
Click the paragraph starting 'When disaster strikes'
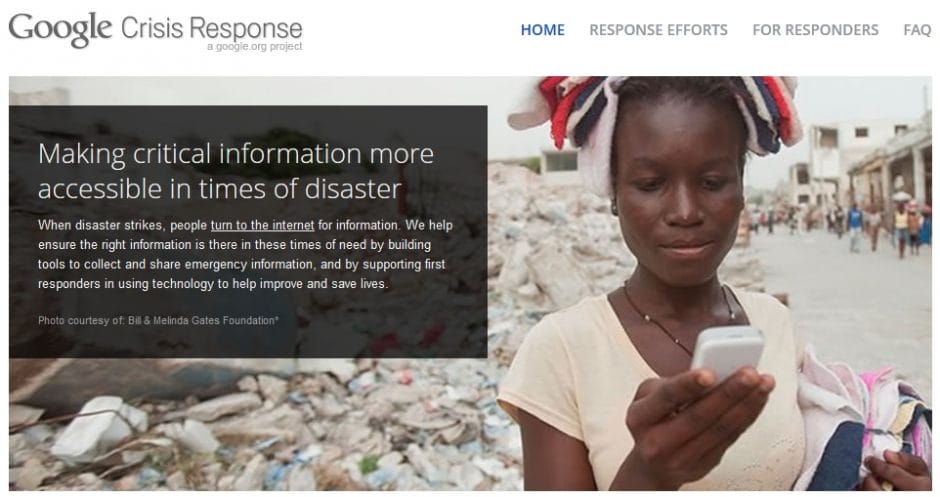[245, 254]
